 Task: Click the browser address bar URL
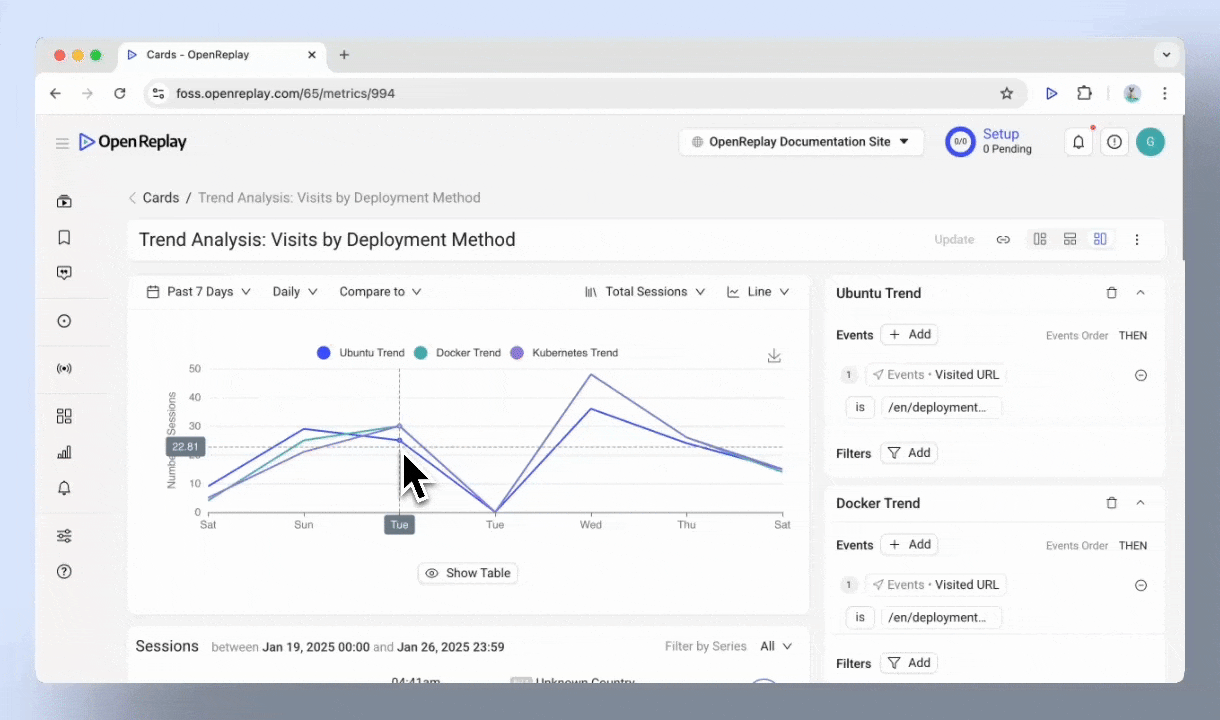coord(285,93)
